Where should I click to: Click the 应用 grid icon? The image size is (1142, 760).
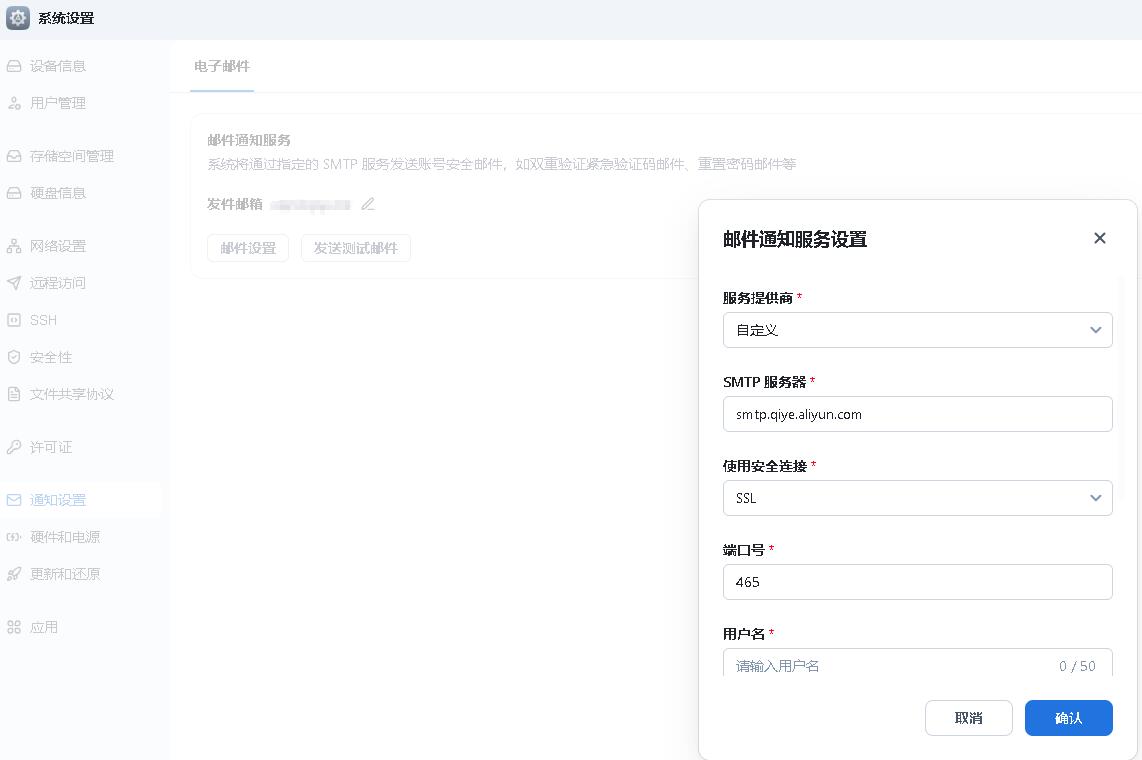(x=14, y=628)
